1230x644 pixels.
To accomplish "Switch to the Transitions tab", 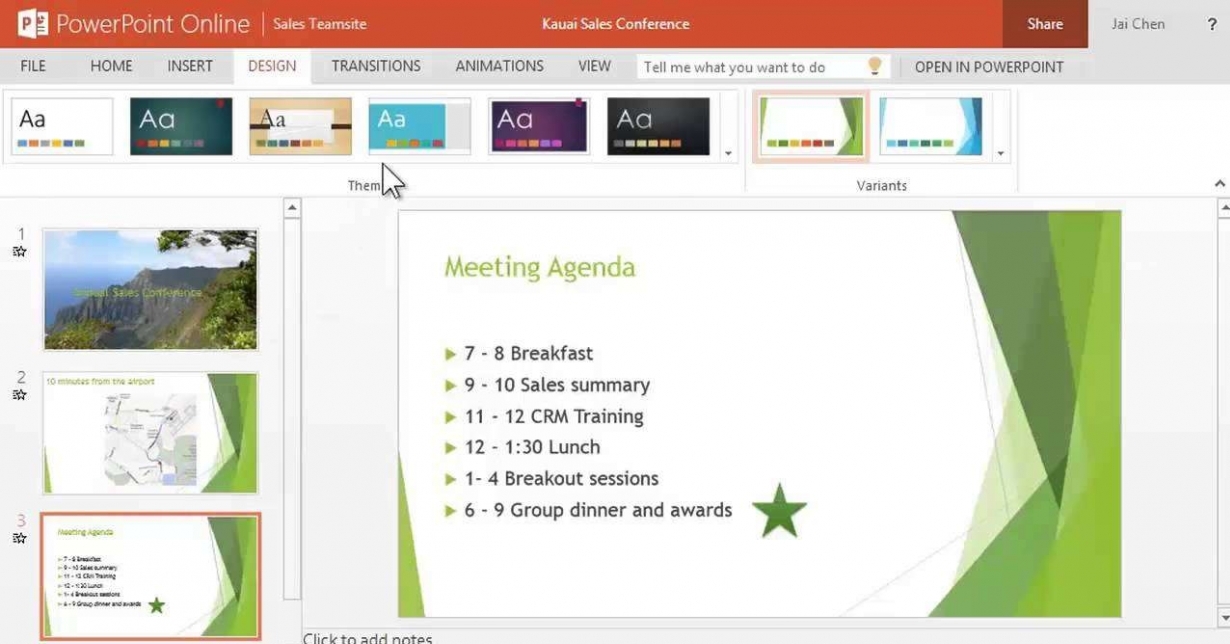I will [x=376, y=66].
